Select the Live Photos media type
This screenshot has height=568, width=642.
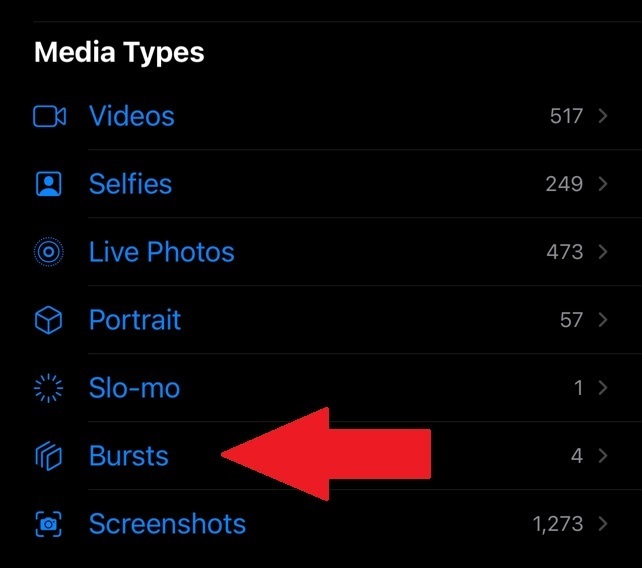click(162, 251)
